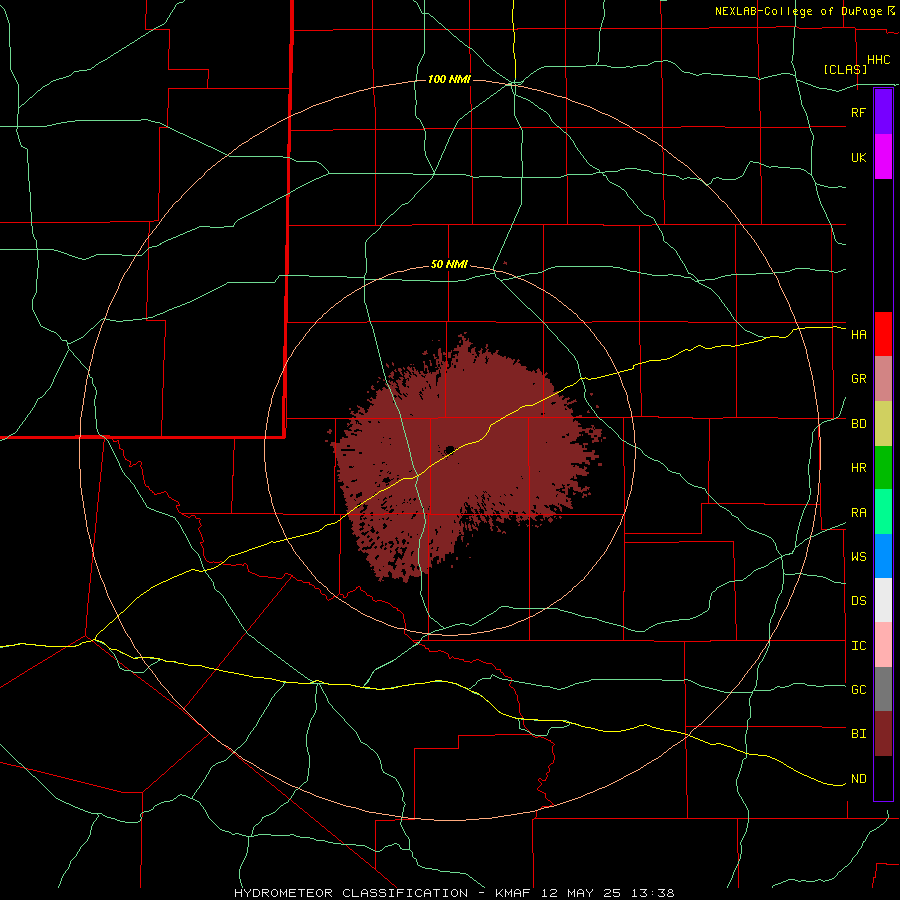
Task: Click the "GR" legend label
Action: pyautogui.click(x=858, y=379)
